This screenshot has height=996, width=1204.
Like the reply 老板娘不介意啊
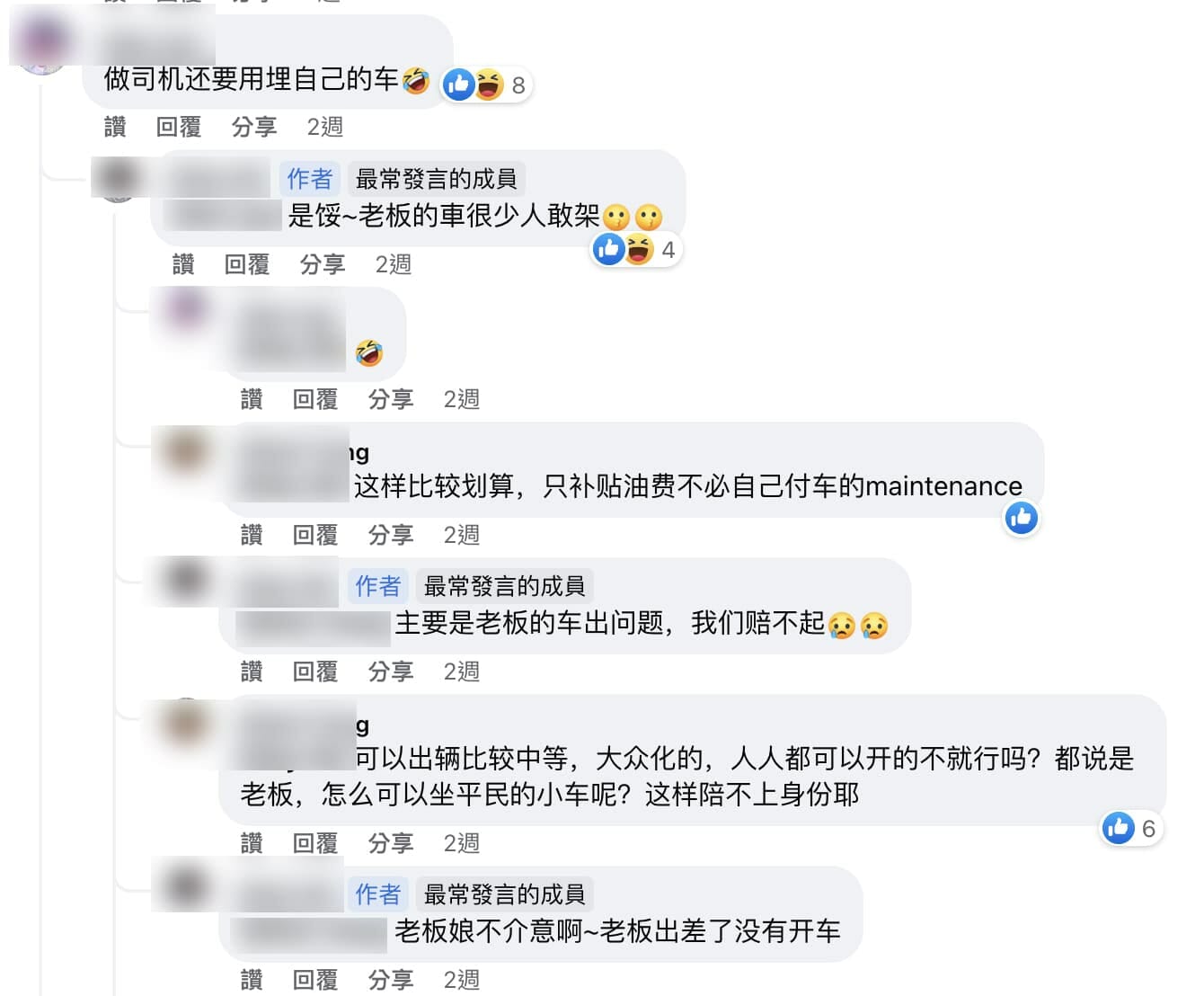[x=252, y=980]
